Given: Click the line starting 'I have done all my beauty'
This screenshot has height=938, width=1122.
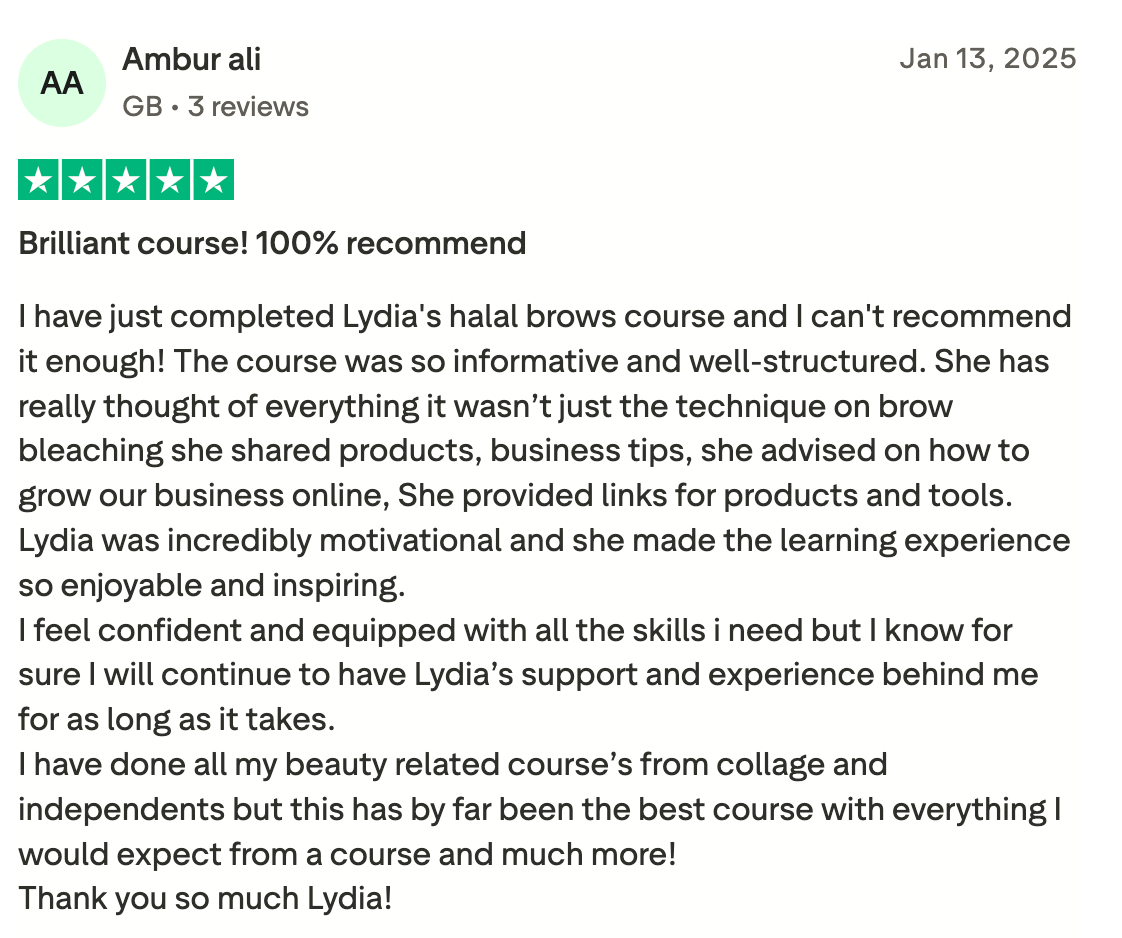Looking at the screenshot, I should pos(452,765).
